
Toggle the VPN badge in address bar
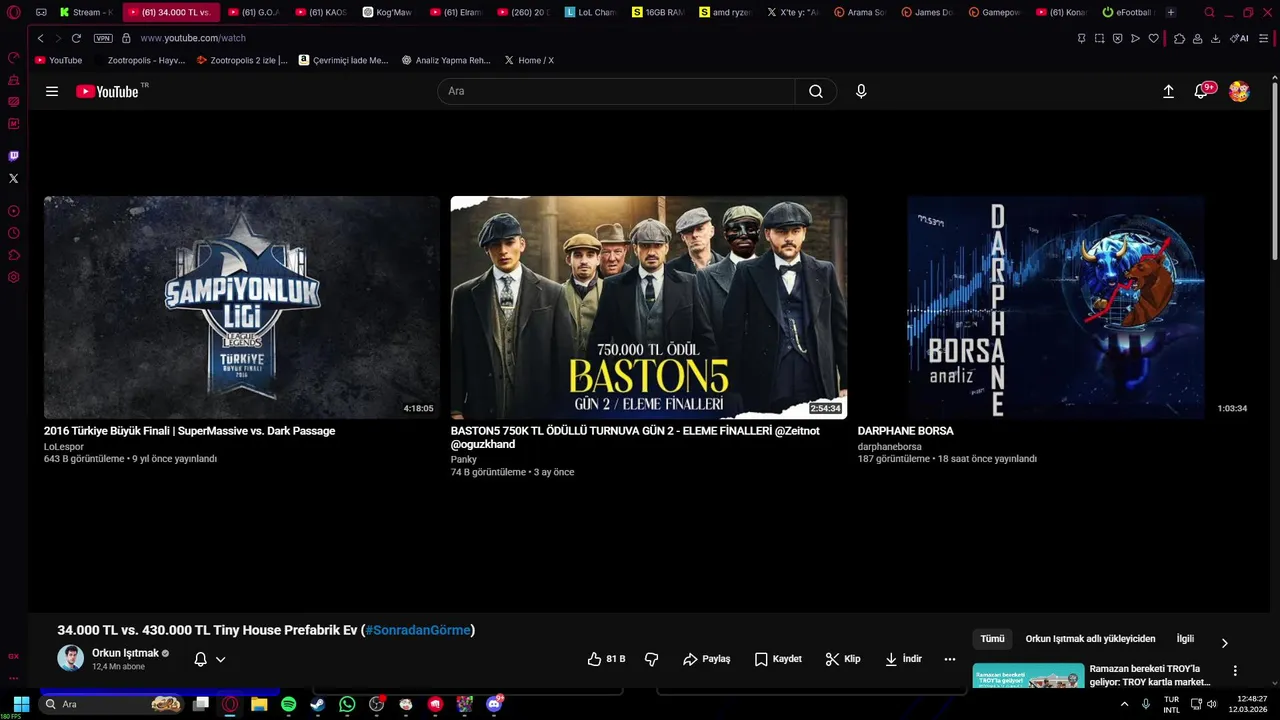tap(103, 38)
